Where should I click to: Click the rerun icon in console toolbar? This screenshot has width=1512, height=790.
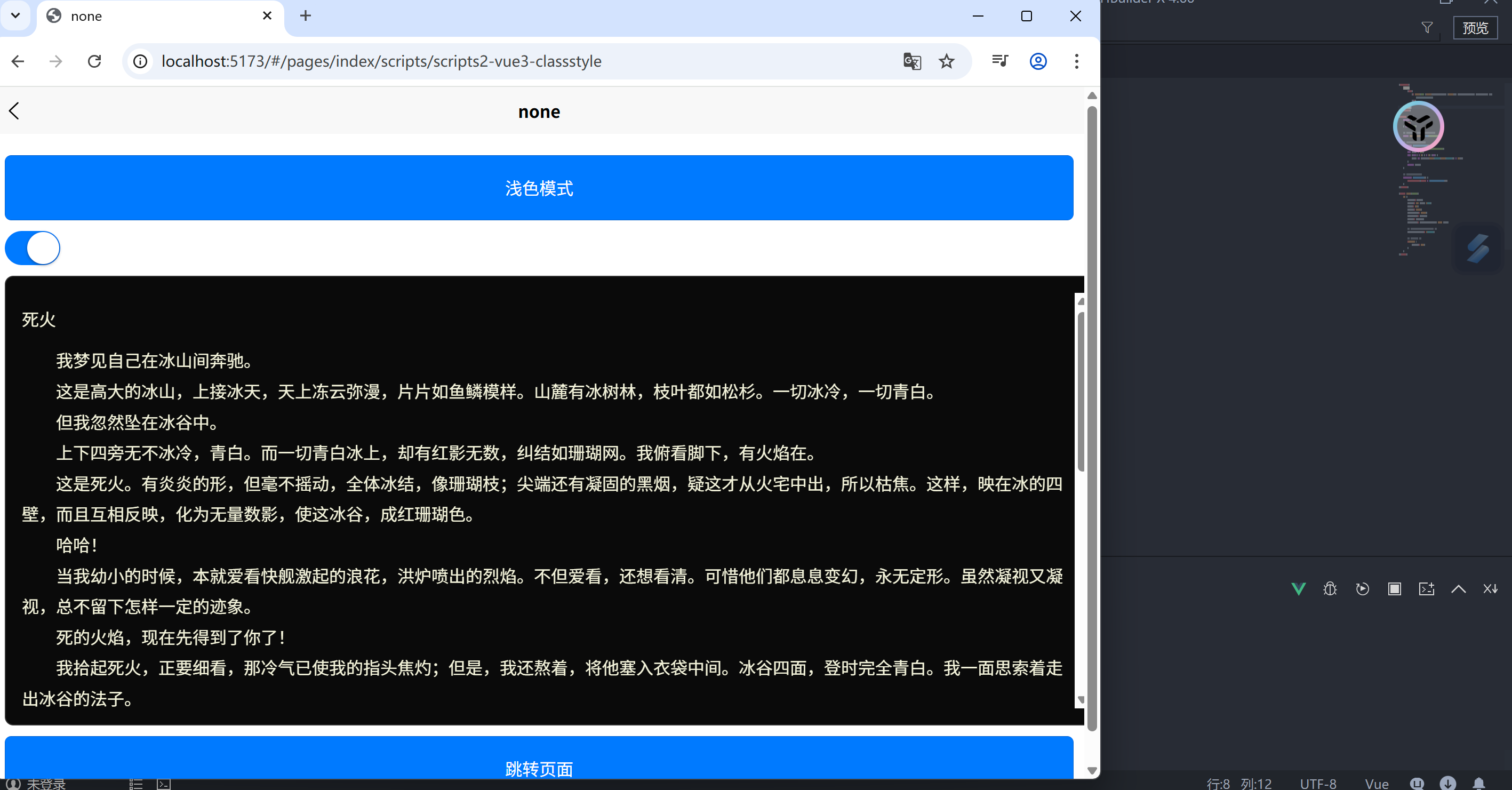[x=1362, y=589]
